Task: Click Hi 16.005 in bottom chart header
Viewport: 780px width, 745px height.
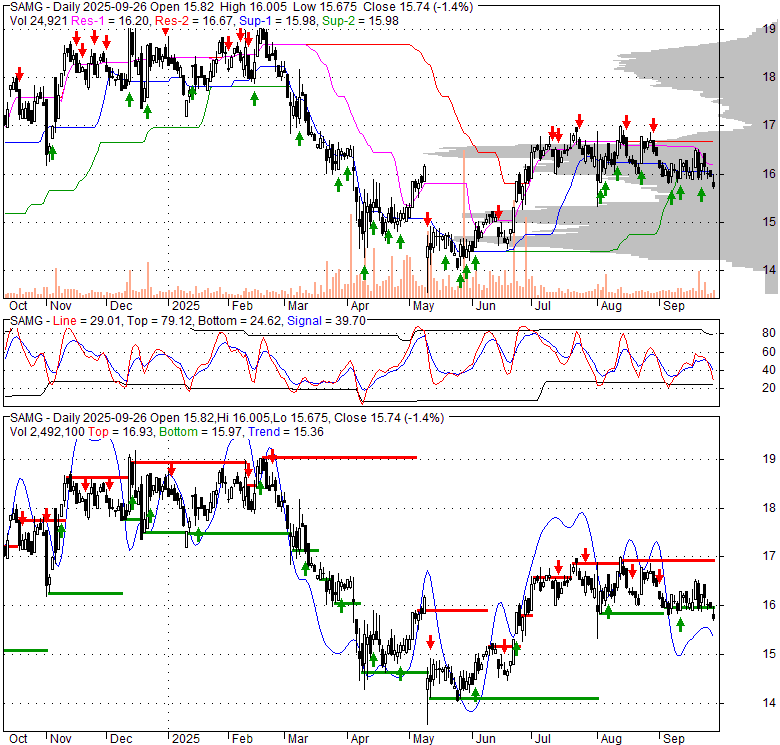Action: (244, 418)
